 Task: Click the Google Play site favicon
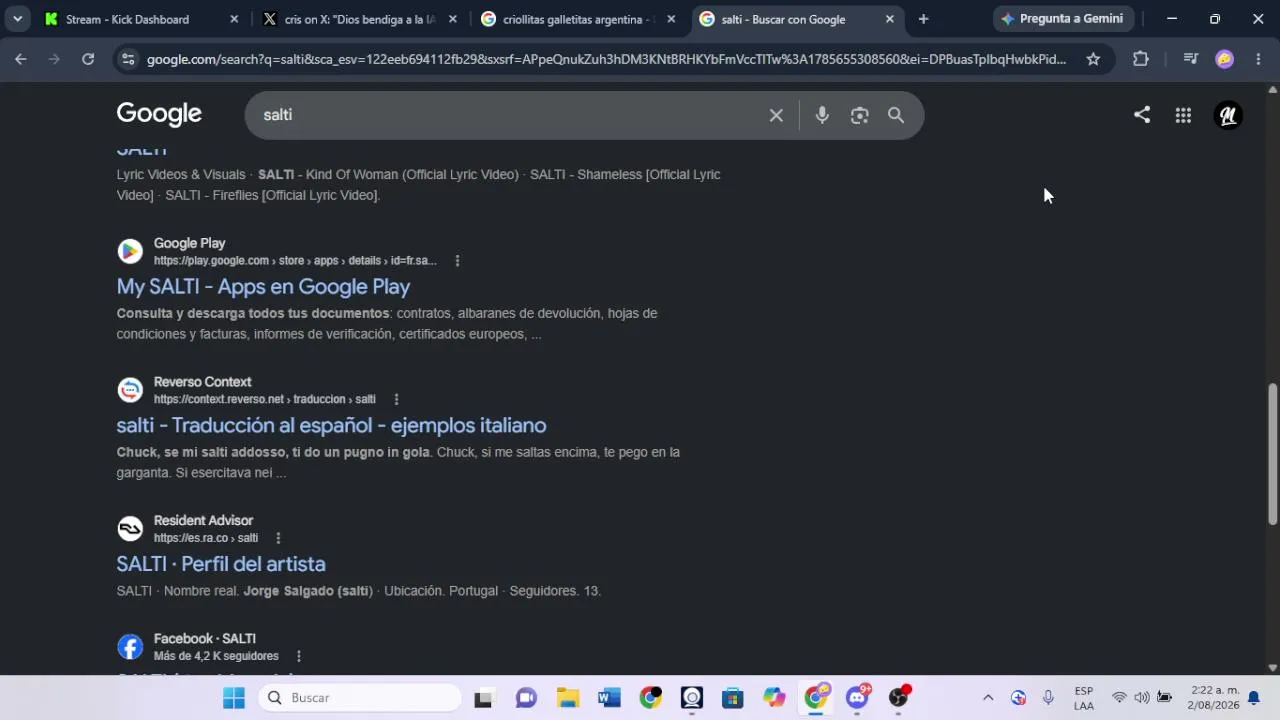tap(130, 251)
